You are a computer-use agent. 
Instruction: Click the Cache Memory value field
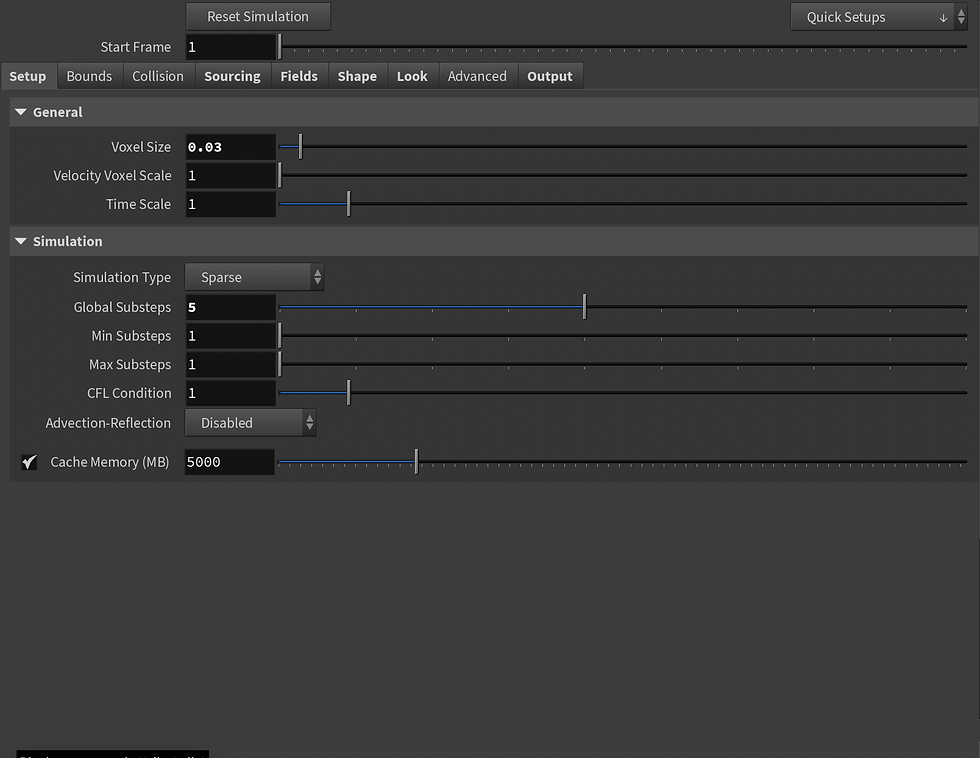click(x=229, y=462)
